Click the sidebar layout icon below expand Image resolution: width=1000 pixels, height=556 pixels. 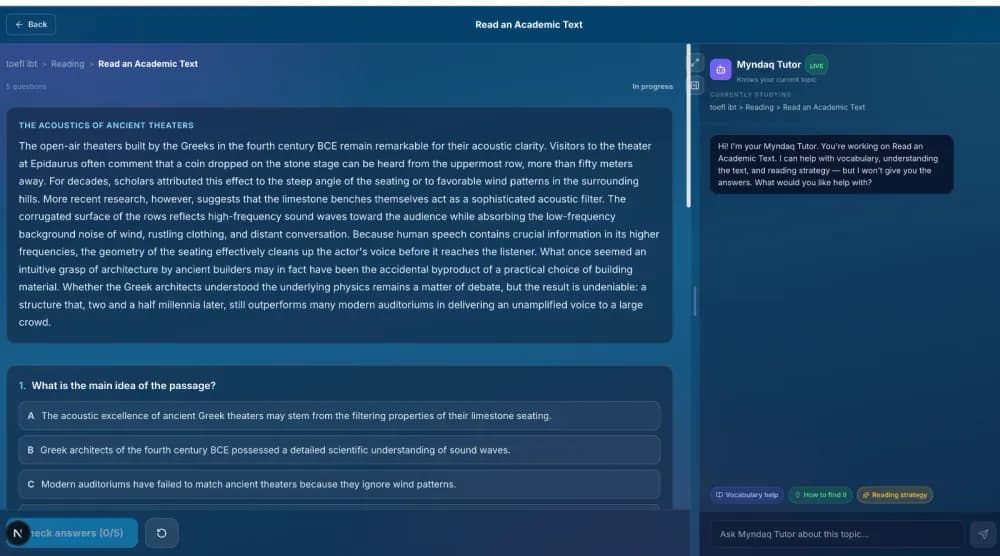pyautogui.click(x=695, y=85)
